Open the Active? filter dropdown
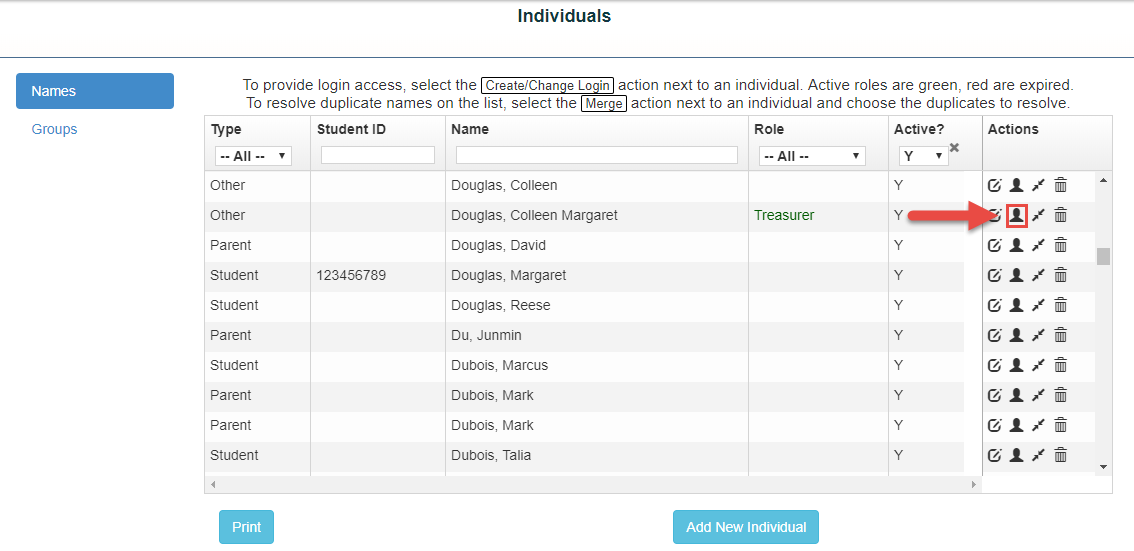Screen dimensions: 1134x551 click(x=924, y=155)
